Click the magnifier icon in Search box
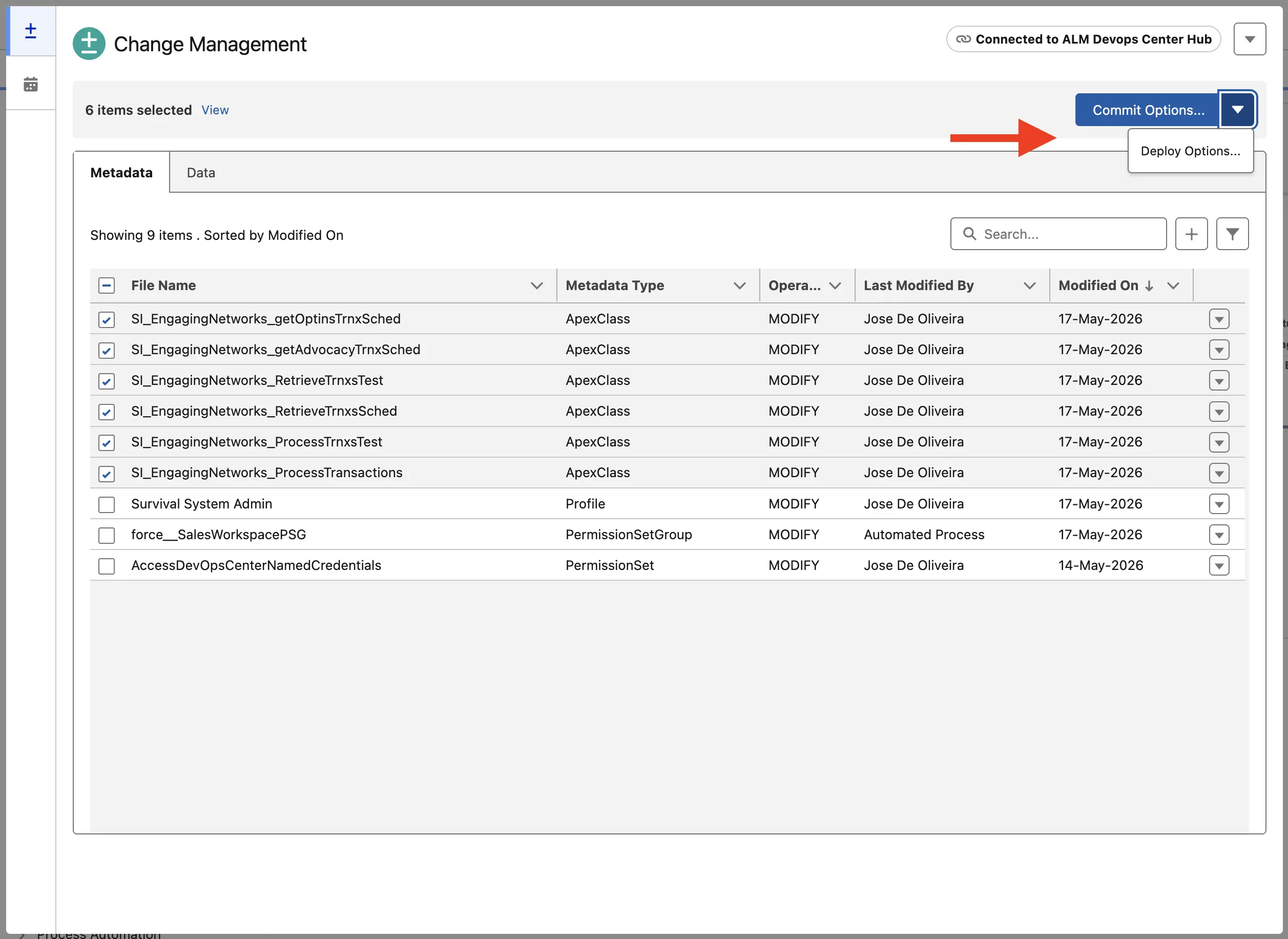1288x939 pixels. (969, 234)
